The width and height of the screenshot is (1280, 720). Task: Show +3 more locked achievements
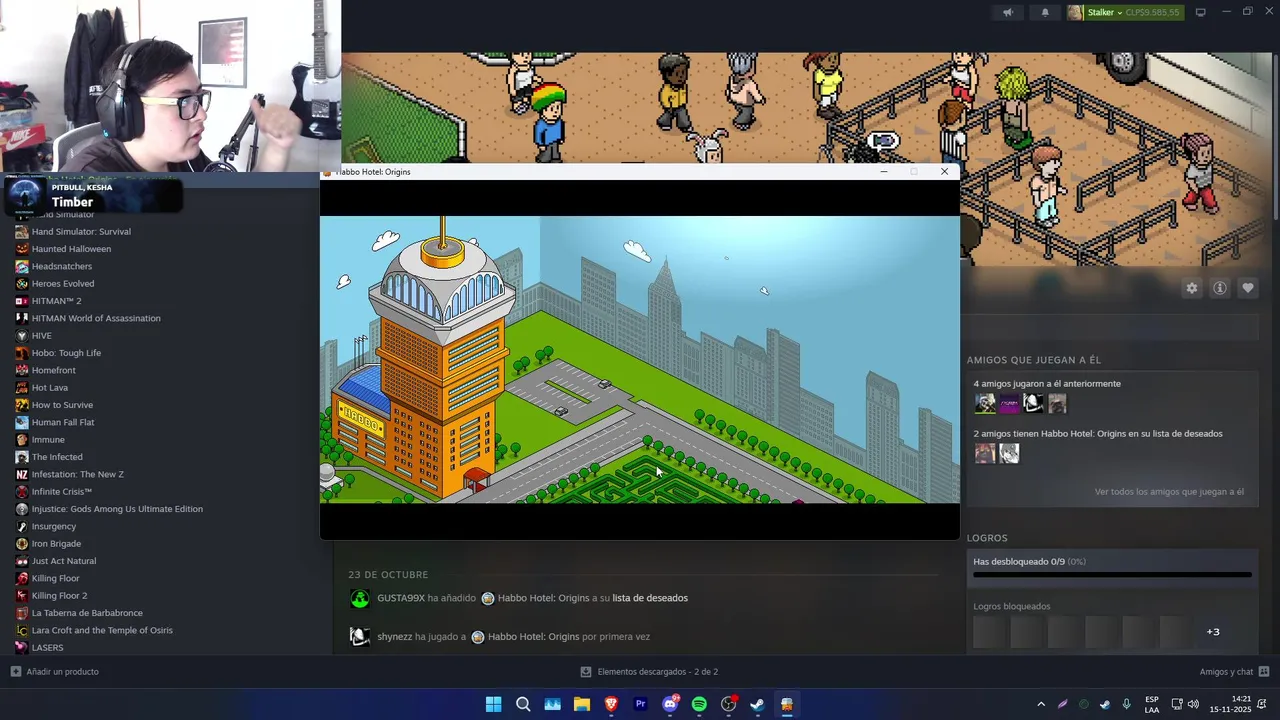tap(1213, 631)
